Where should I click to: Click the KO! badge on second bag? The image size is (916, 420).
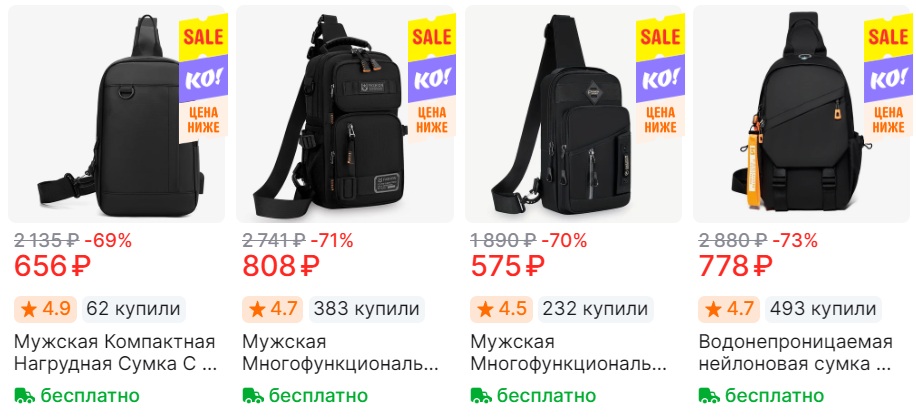click(432, 78)
